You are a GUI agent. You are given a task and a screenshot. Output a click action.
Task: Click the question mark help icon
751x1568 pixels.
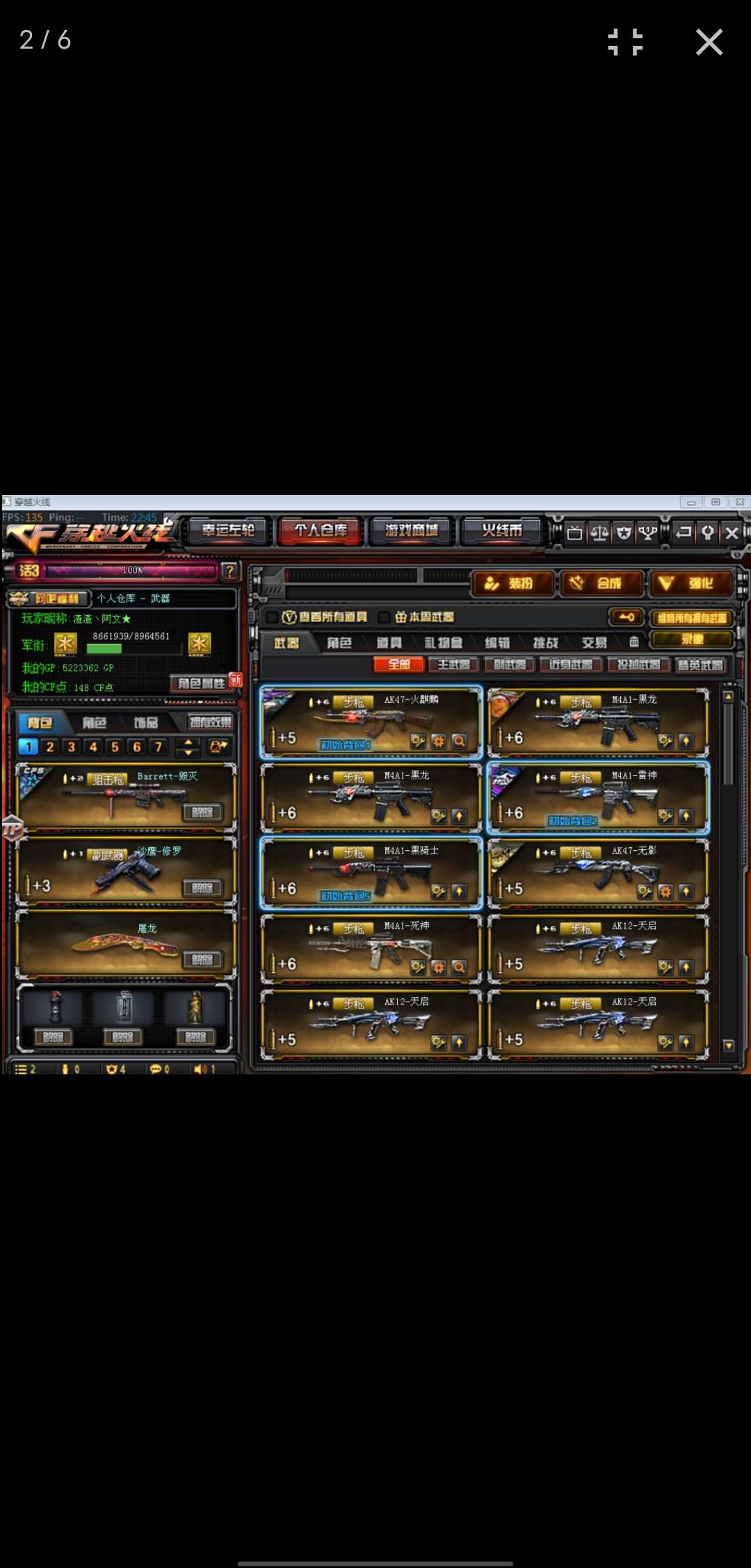coord(229,571)
